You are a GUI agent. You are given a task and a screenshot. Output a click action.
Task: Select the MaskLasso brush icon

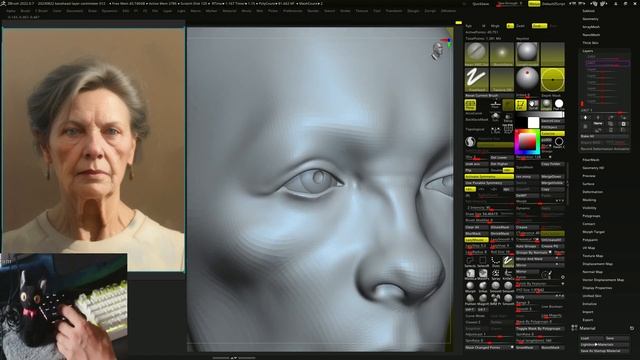(x=470, y=273)
